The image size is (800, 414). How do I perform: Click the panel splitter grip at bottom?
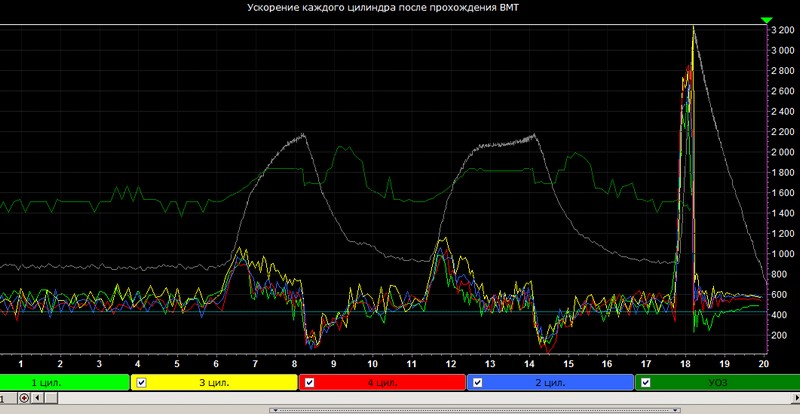[x=476, y=410]
